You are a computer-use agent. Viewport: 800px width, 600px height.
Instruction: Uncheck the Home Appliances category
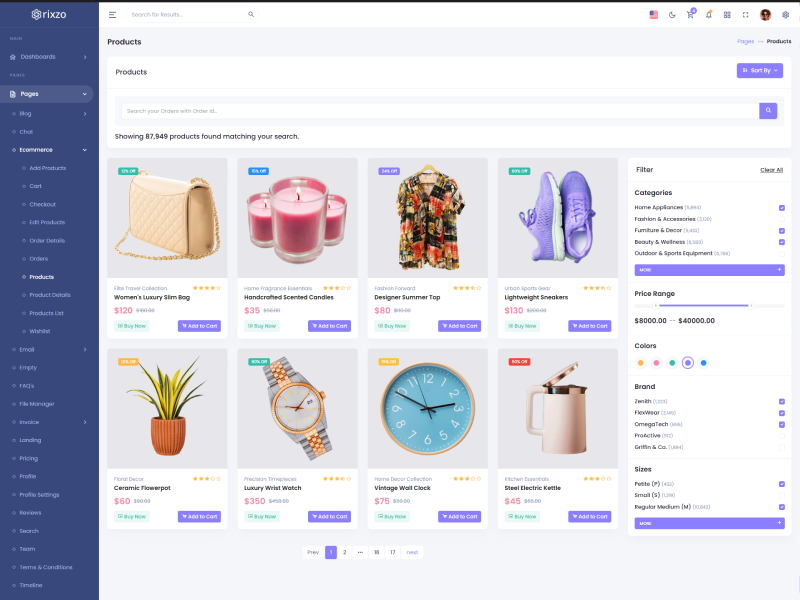pos(781,207)
